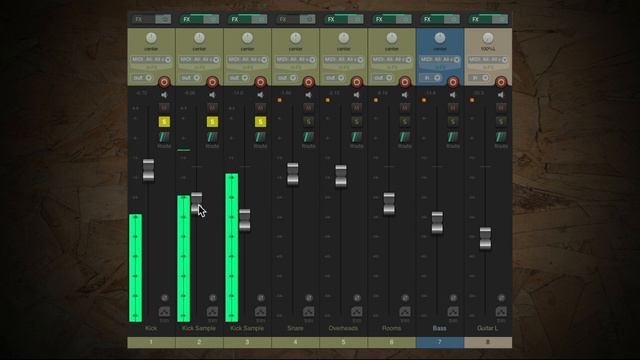This screenshot has width=640, height=360.
Task: Click the Snare track pan knob
Action: point(296,38)
